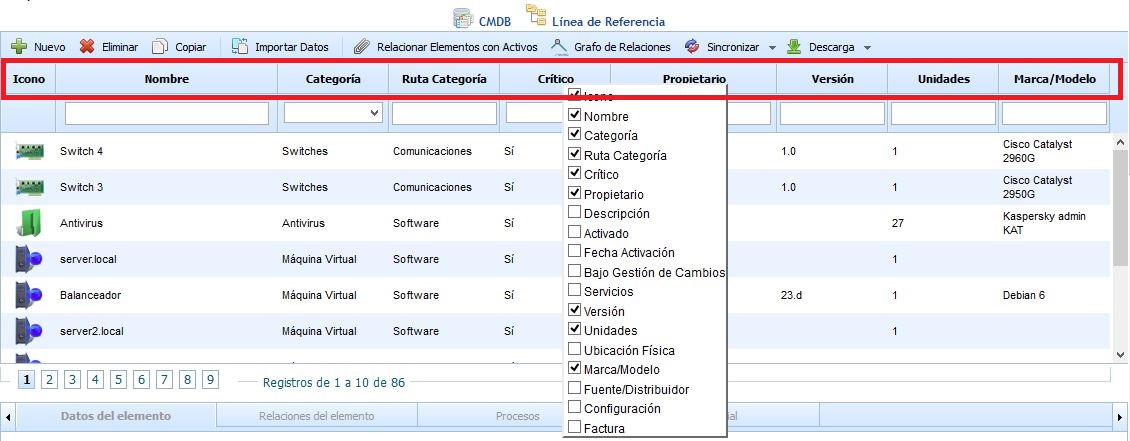Image resolution: width=1130 pixels, height=441 pixels.
Task: Sort by the Nombre column header
Action: click(x=166, y=79)
